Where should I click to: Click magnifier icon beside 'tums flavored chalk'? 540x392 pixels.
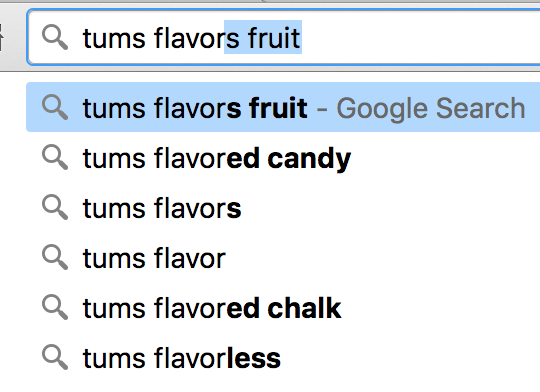coord(55,307)
